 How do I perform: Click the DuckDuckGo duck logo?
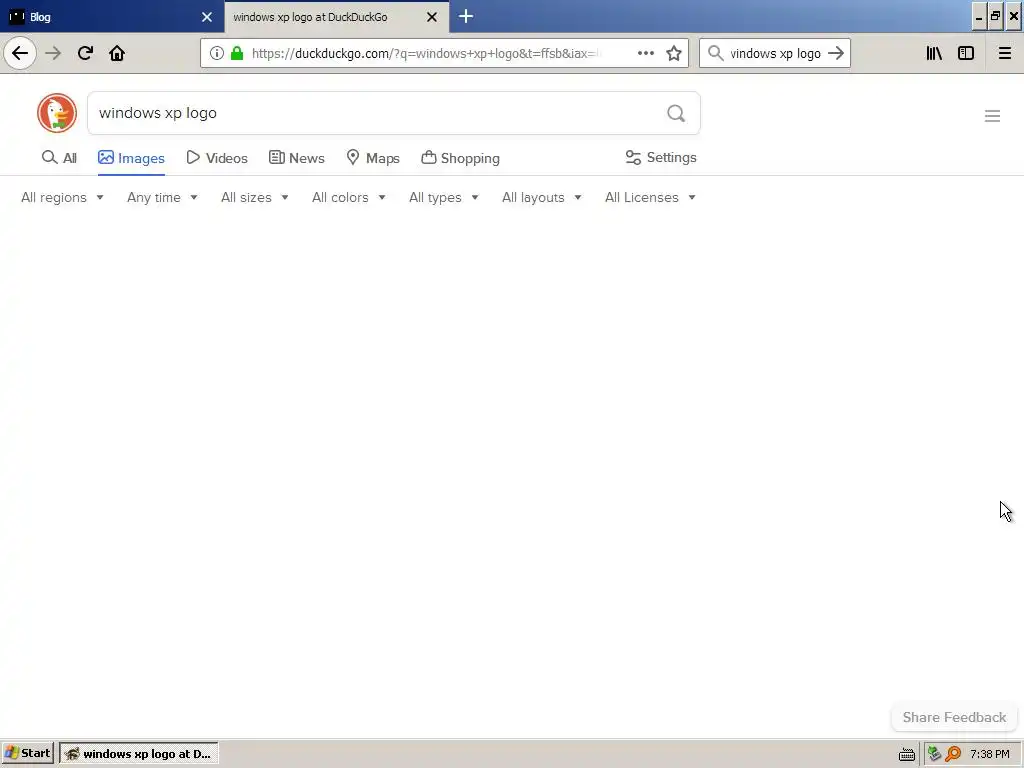coord(57,113)
